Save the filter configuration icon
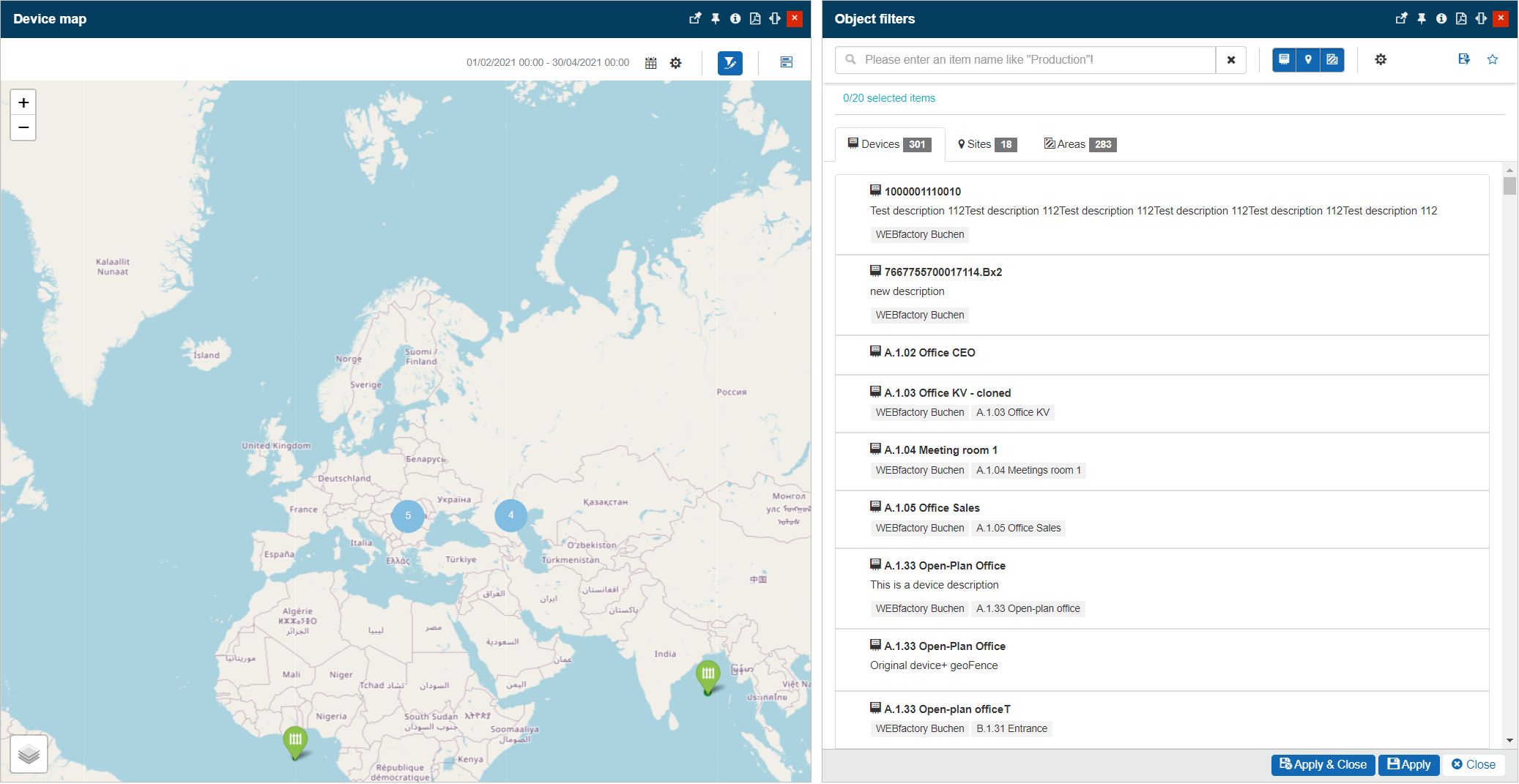The height and width of the screenshot is (784, 1519). (1463, 59)
